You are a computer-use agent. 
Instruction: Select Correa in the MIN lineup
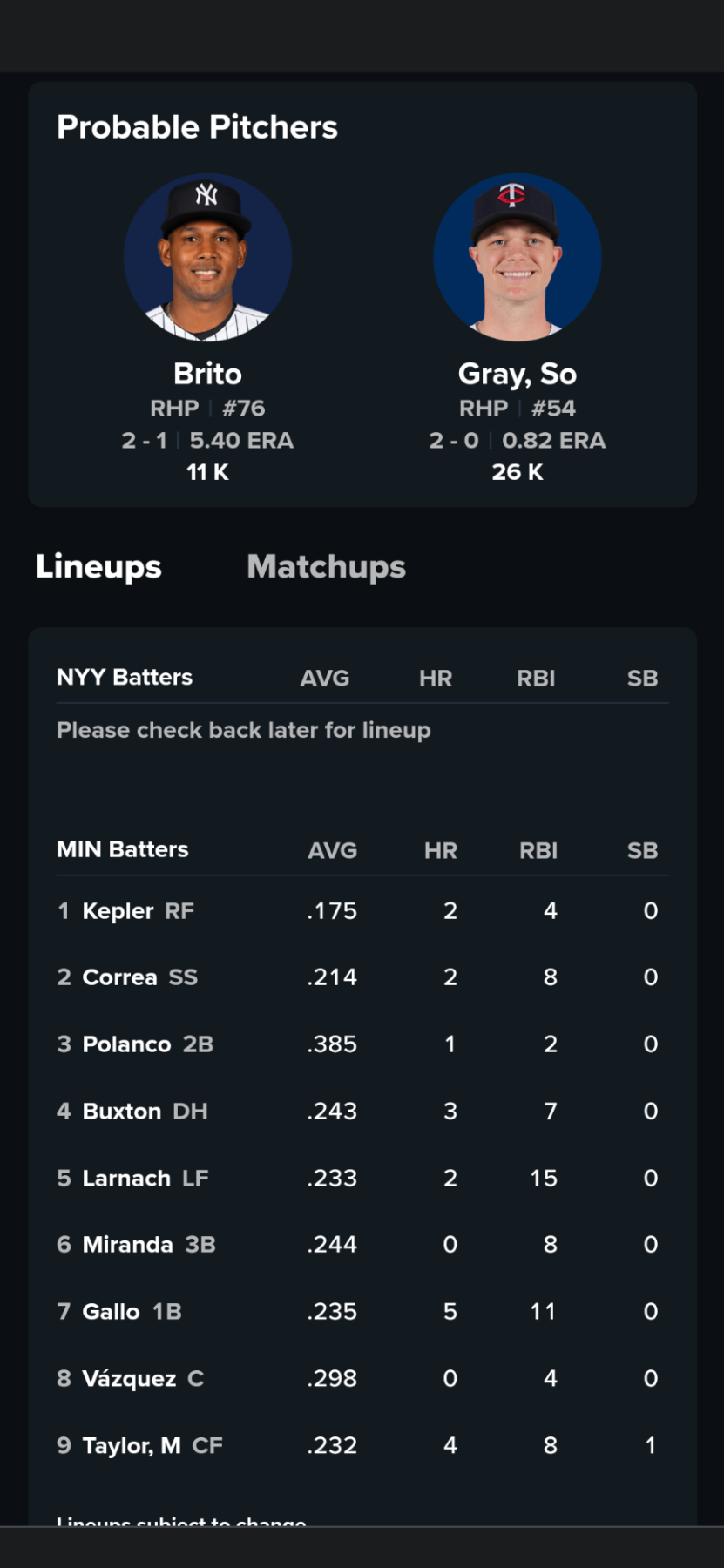point(119,977)
